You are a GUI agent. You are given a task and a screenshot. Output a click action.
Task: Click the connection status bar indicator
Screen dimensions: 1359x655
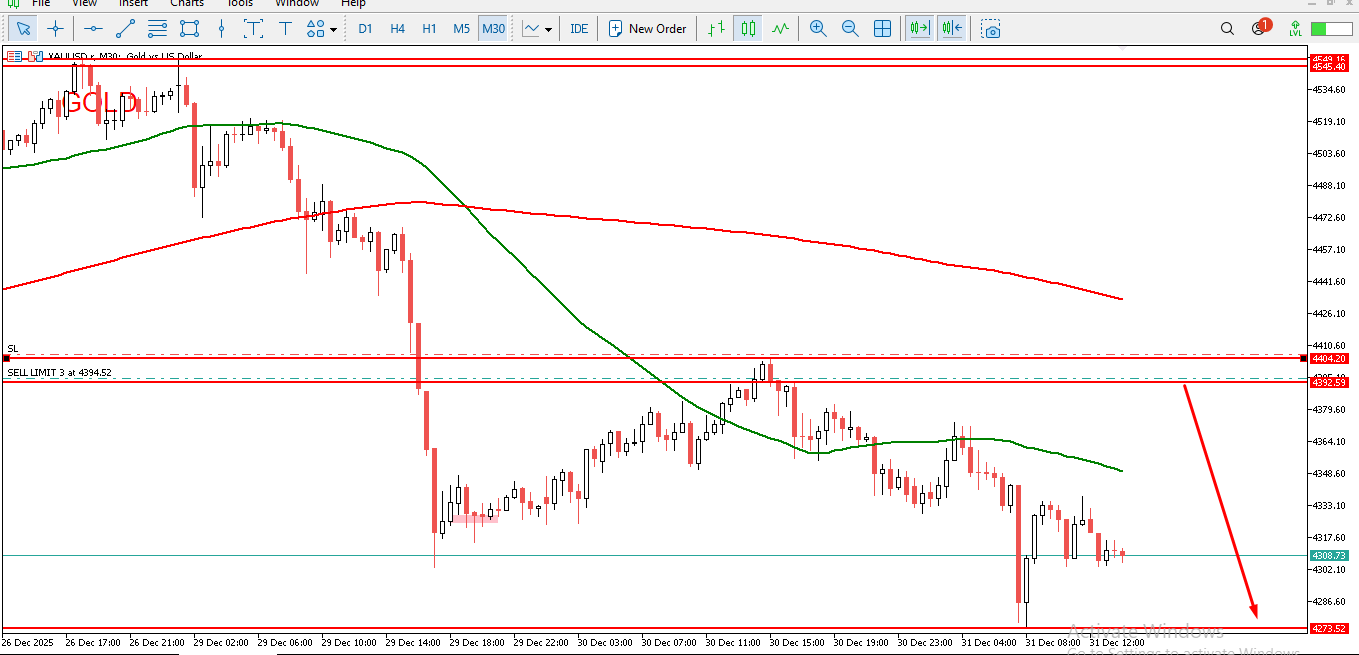point(1332,29)
